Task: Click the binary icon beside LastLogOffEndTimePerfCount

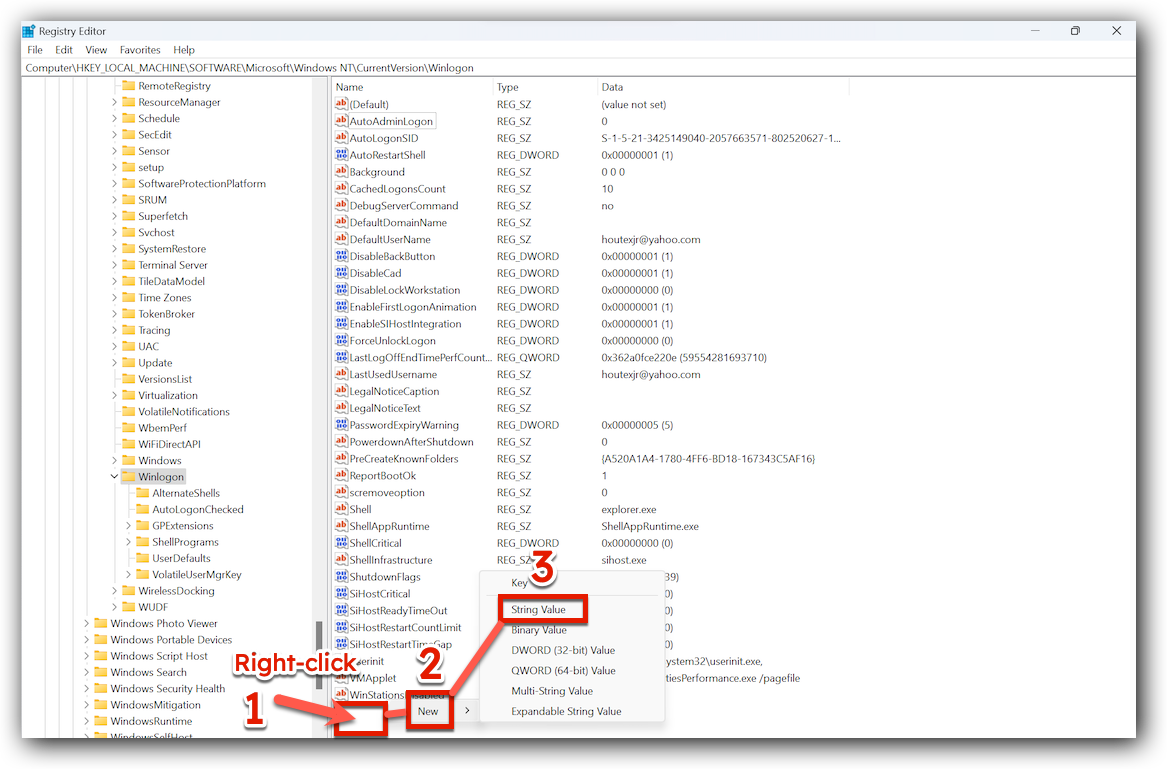Action: [342, 357]
